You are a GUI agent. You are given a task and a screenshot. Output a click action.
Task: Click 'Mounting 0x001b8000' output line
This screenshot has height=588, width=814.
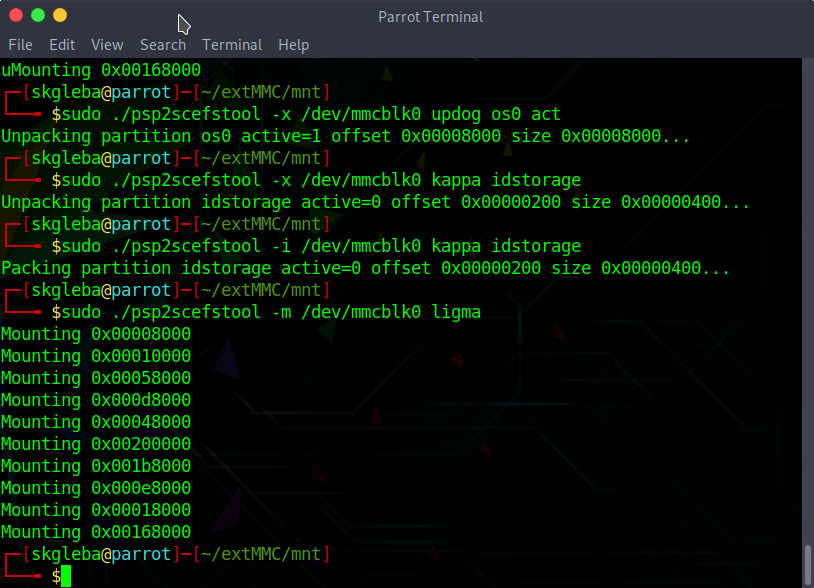(x=96, y=466)
